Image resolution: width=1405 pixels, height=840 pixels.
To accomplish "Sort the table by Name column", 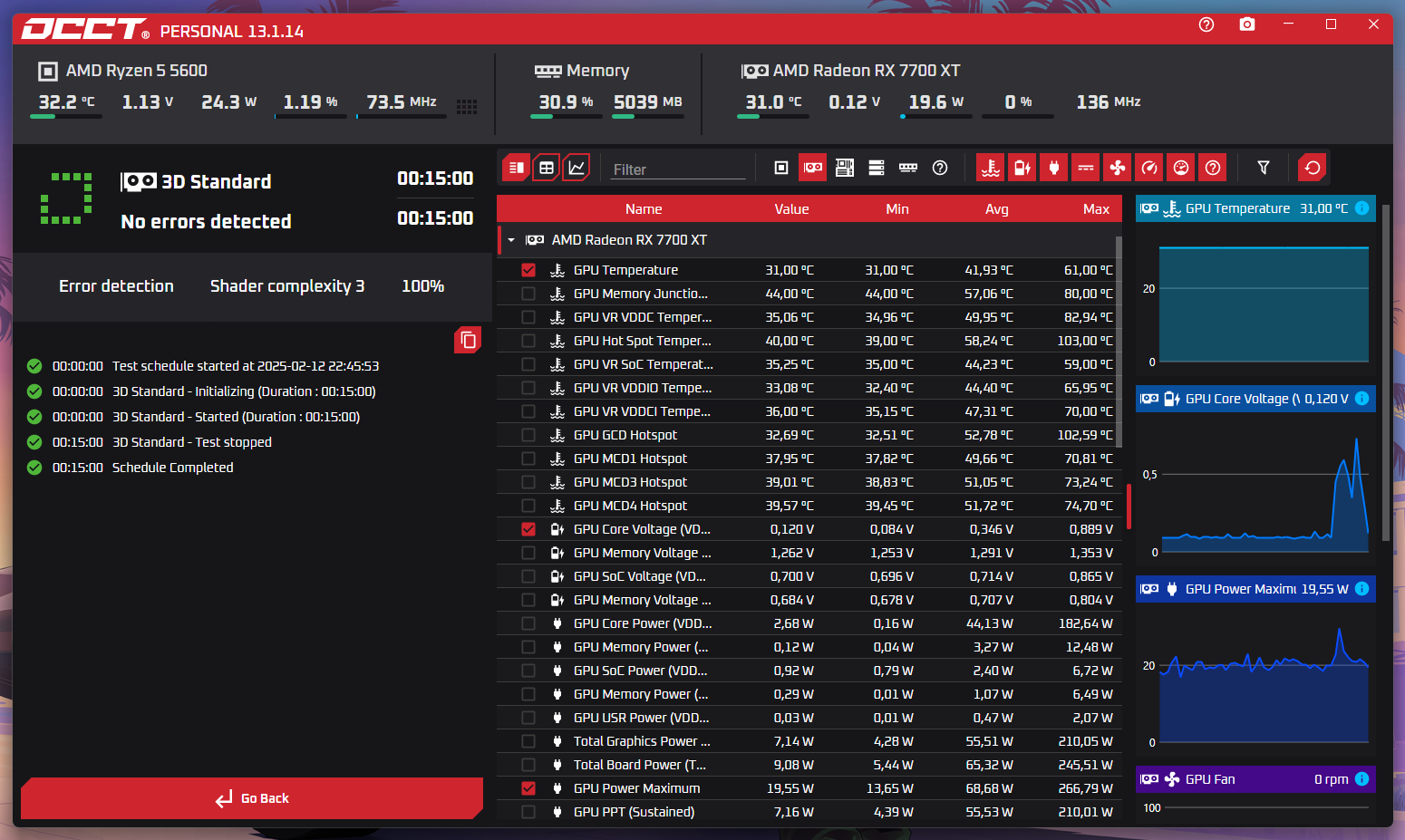I will pyautogui.click(x=644, y=209).
